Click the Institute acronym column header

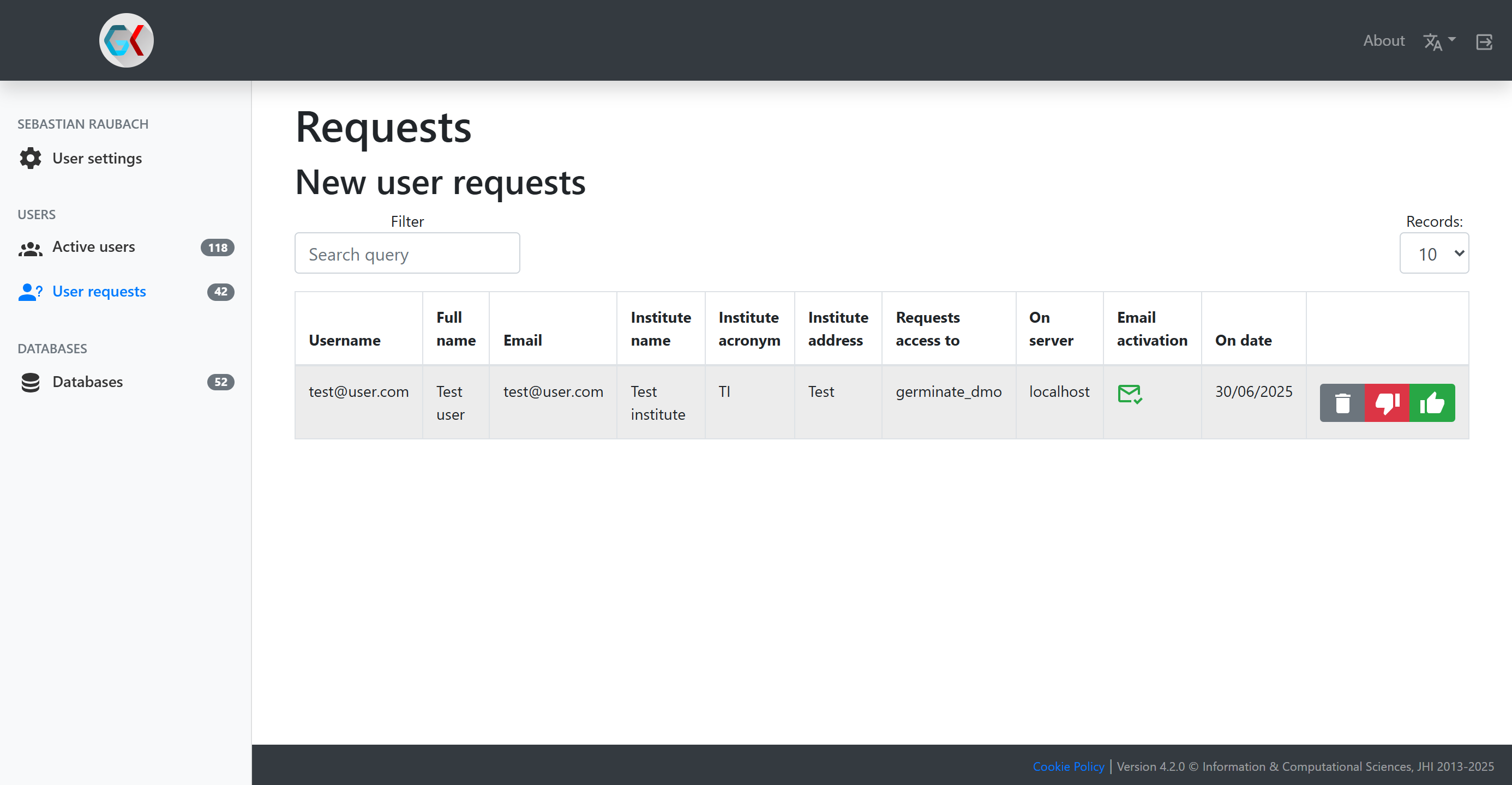pos(749,329)
